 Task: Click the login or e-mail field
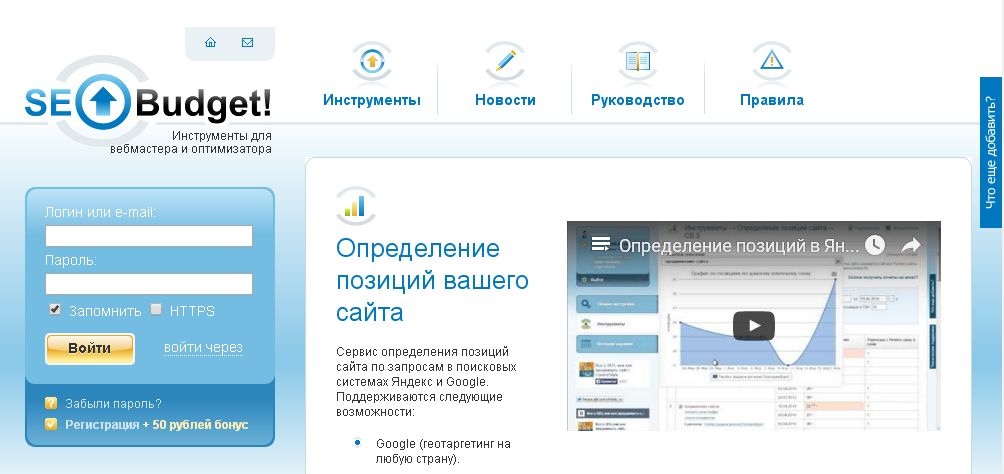click(x=149, y=236)
